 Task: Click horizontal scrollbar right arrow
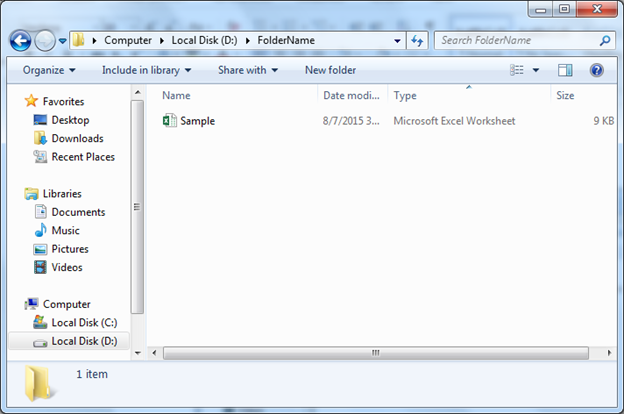coord(609,353)
